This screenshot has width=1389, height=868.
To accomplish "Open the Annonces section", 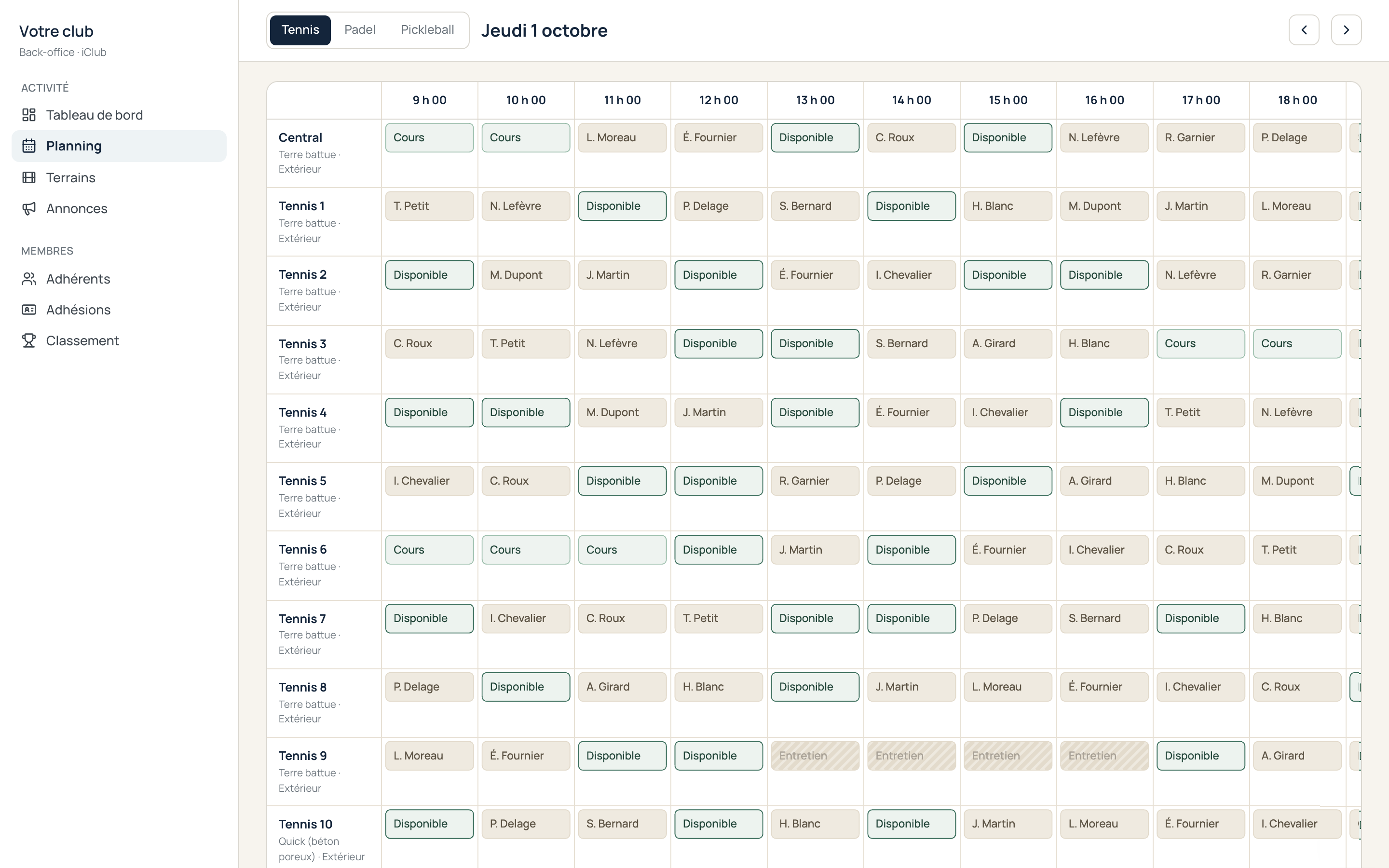I will coord(119,208).
